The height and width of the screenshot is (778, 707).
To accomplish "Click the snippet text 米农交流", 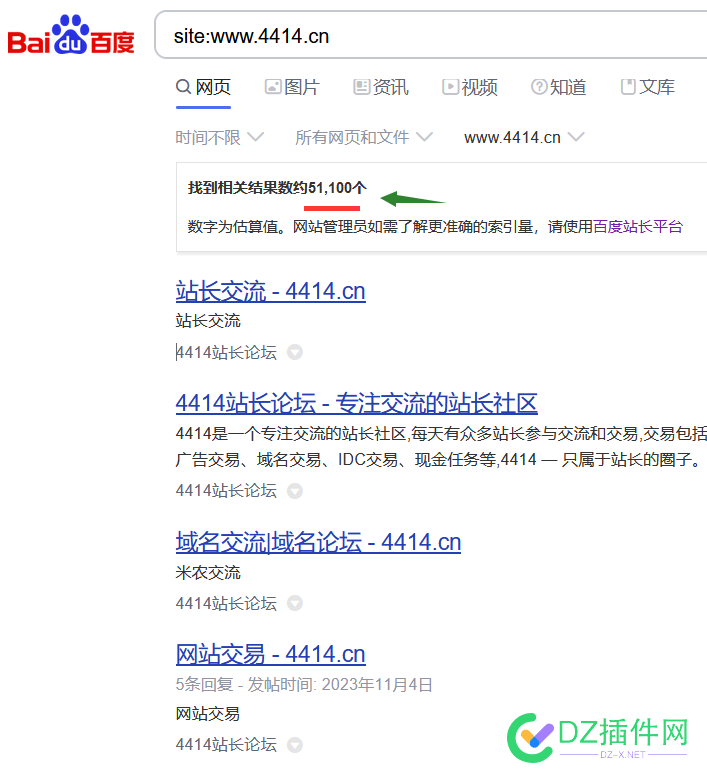I will (x=208, y=573).
